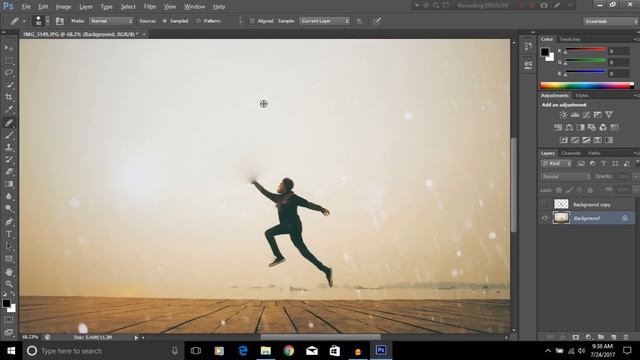
Task: Open the tool preset picker arrow
Action: pos(24,21)
